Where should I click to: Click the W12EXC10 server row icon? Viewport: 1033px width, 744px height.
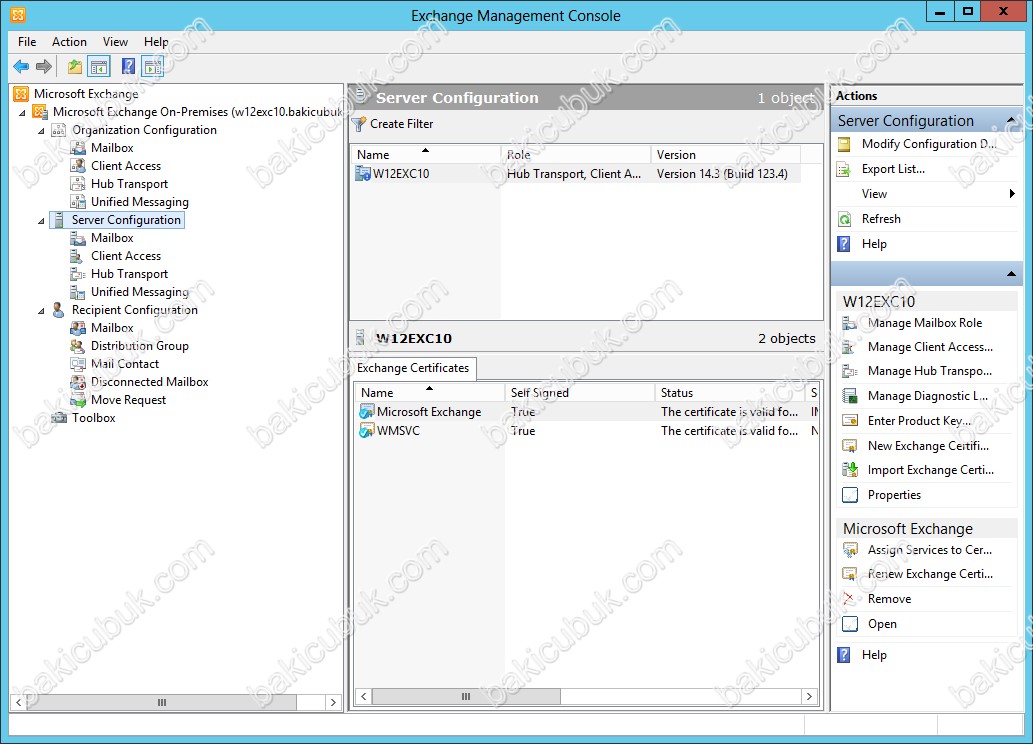click(363, 174)
